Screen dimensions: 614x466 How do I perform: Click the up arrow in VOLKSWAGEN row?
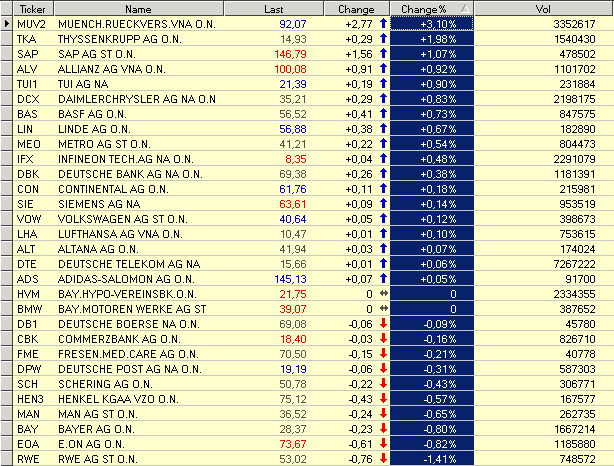point(383,219)
